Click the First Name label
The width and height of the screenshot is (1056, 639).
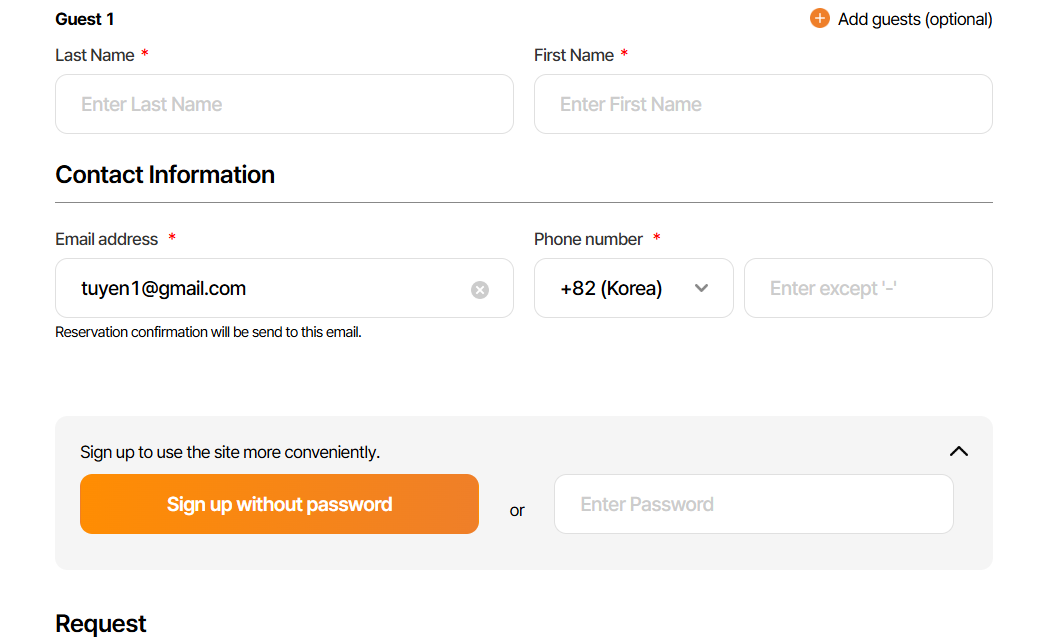tap(574, 55)
